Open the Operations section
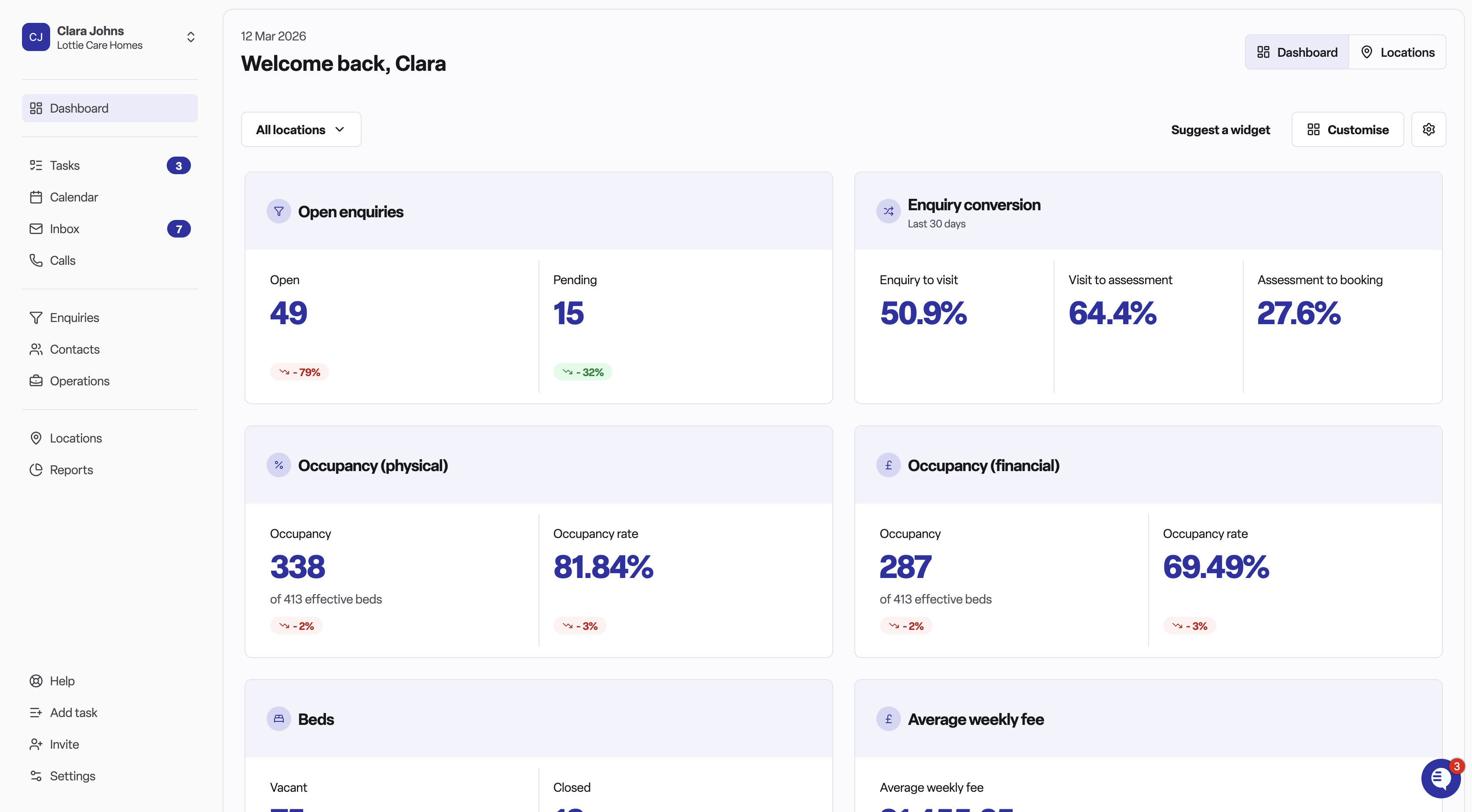Screen dimensions: 1472x812 (x=110, y=381)
